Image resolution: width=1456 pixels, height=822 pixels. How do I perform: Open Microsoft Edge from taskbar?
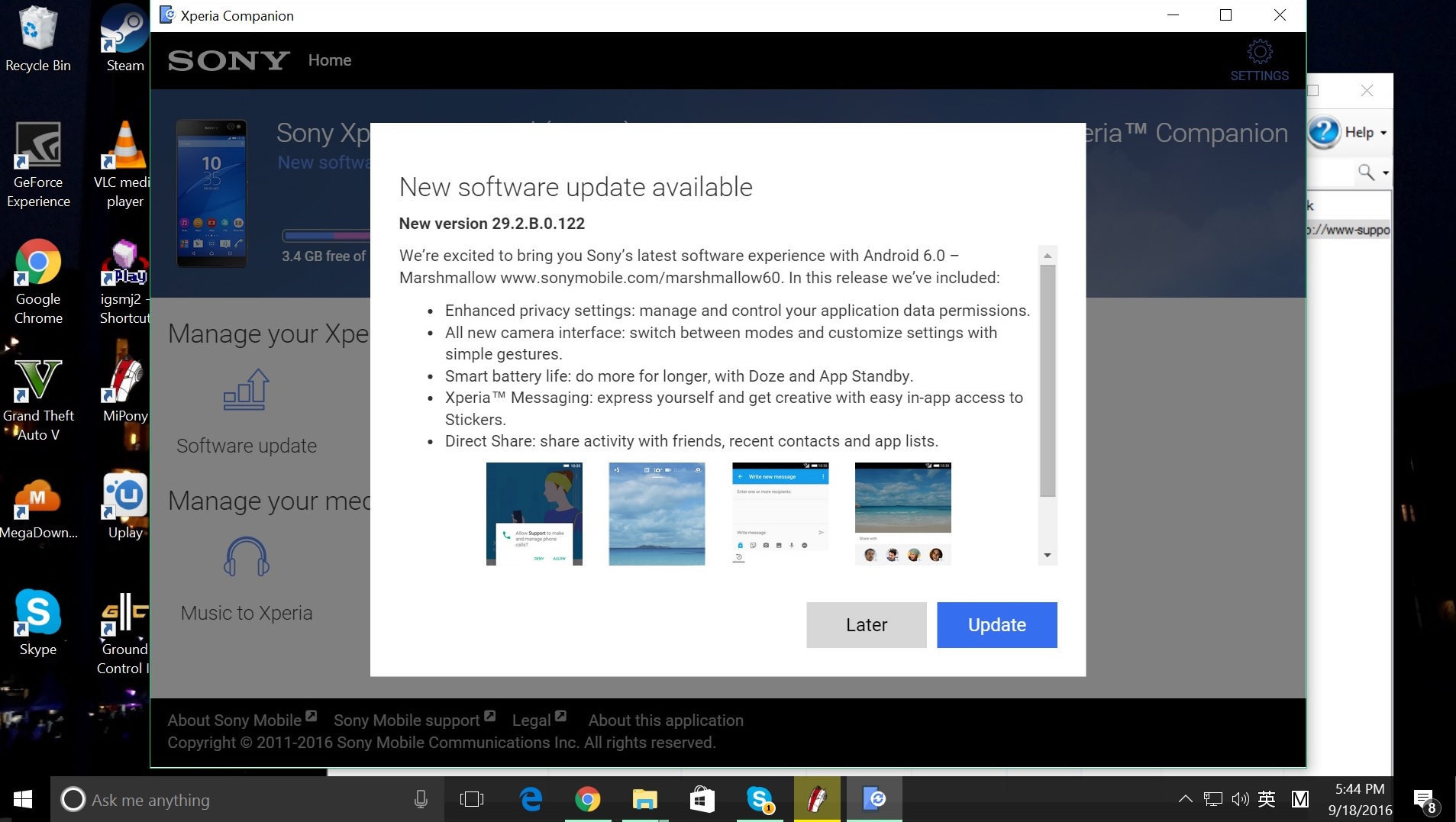point(531,799)
